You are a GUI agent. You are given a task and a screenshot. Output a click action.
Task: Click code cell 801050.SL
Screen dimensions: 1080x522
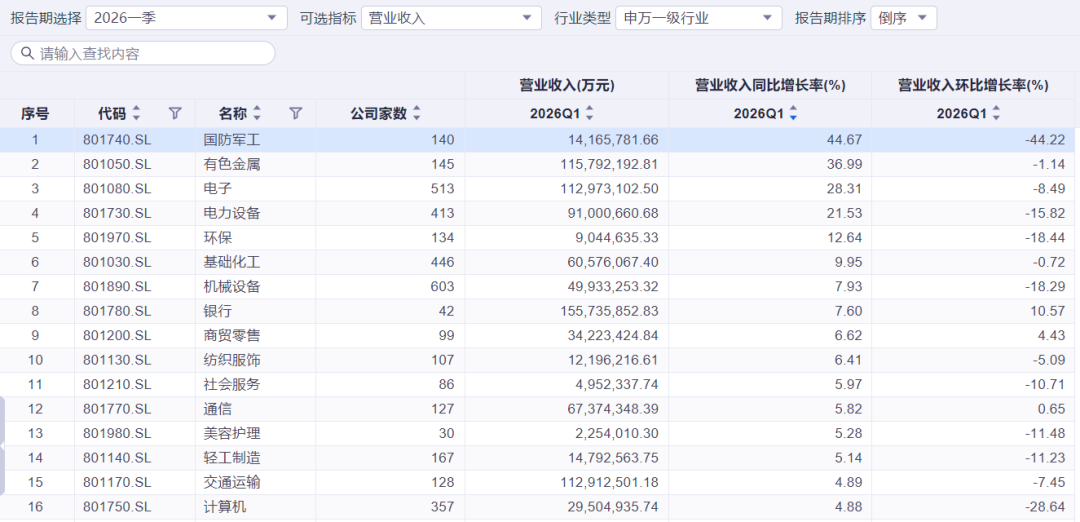coord(116,165)
